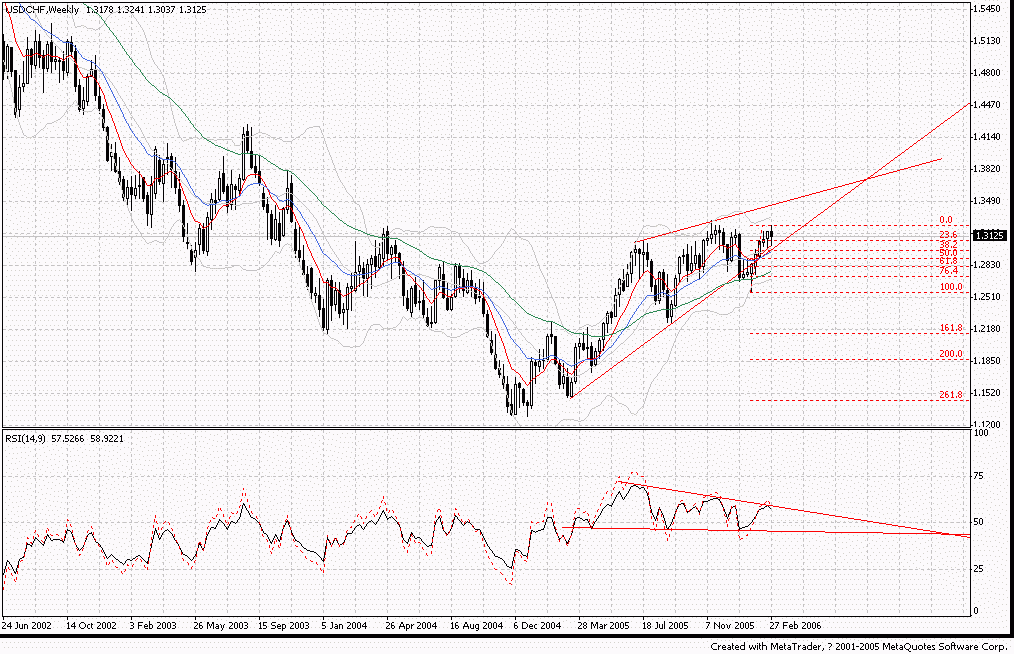Click the 23.6 Fibonacci retracement label

(x=949, y=236)
